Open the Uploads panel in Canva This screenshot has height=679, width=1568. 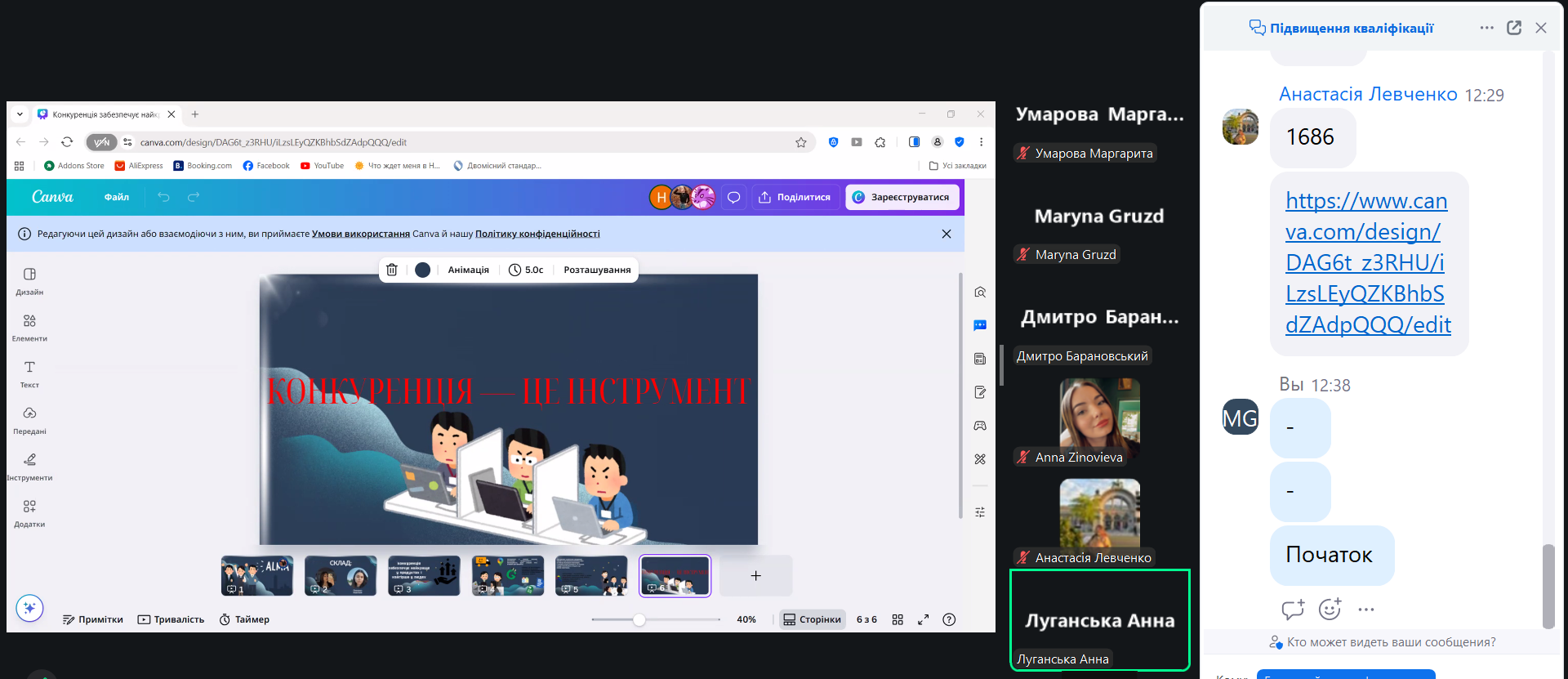point(29,420)
